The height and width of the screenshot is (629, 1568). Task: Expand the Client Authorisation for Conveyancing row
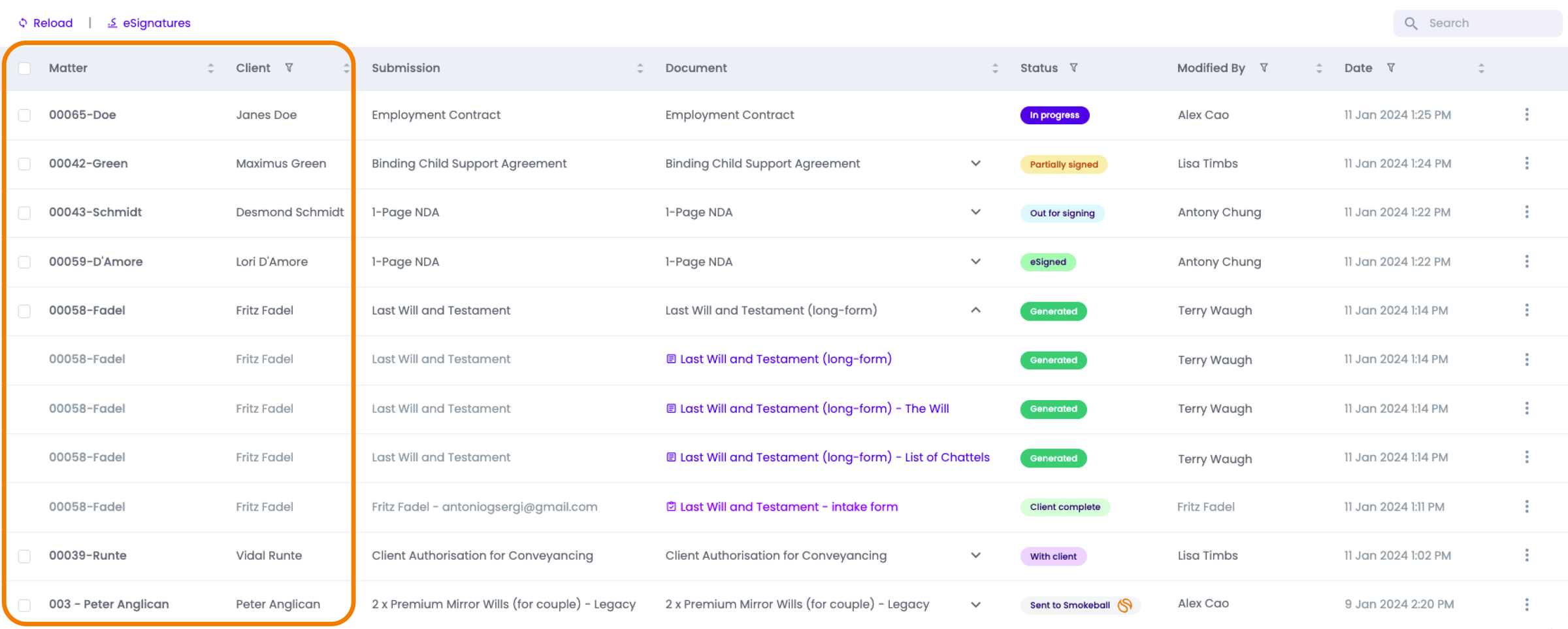(975, 555)
